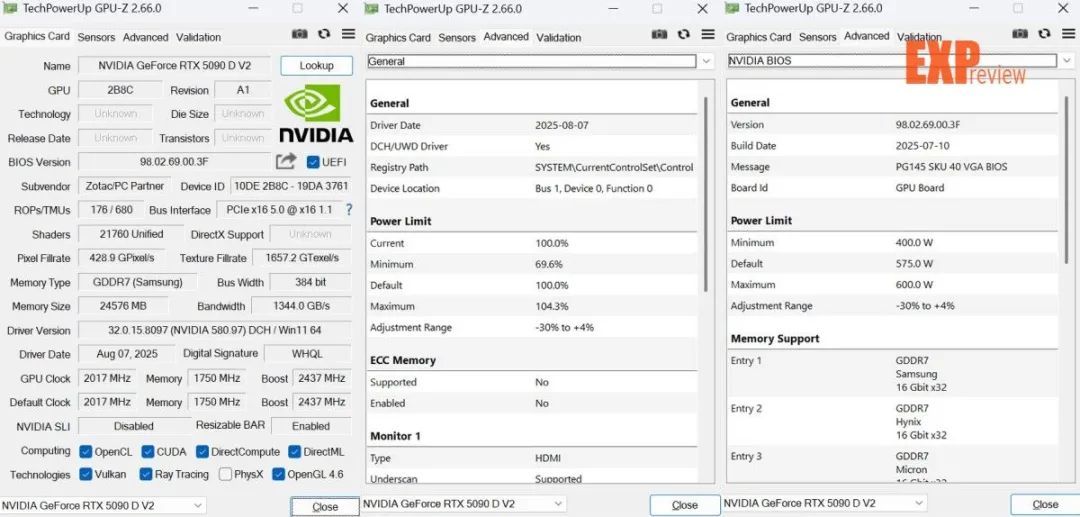Click the Memory Size field 24576 MB

121,306
